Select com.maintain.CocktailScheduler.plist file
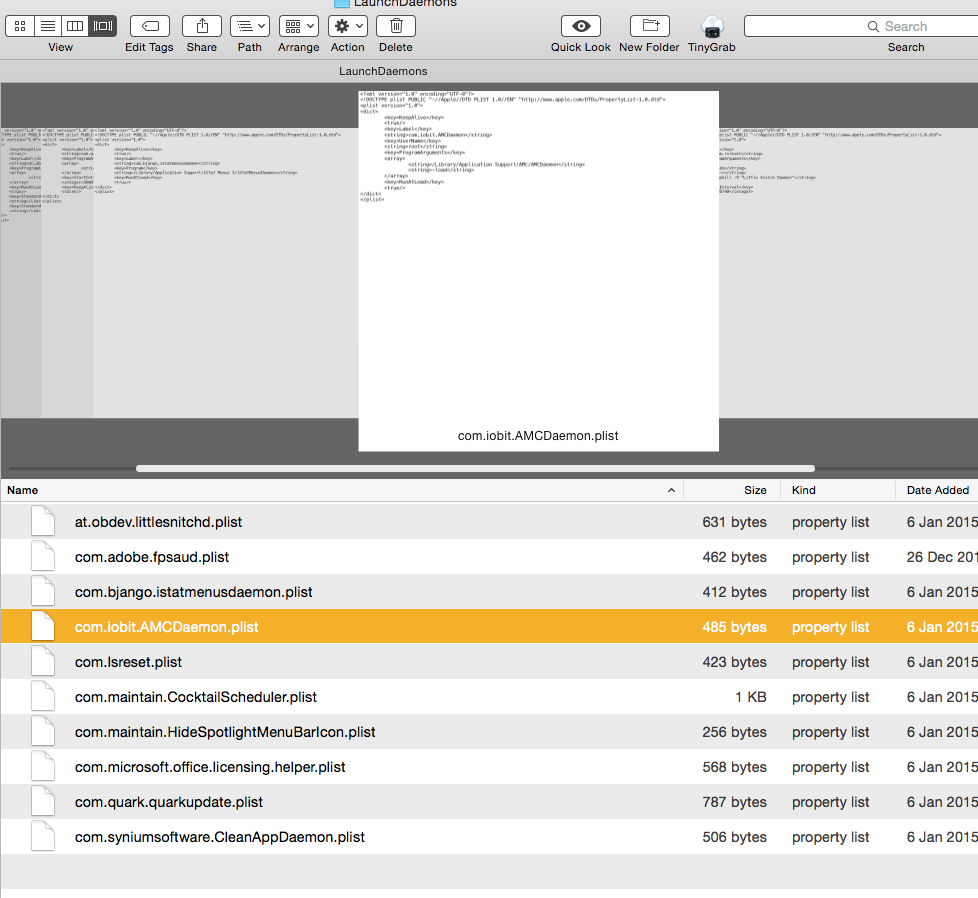The height and width of the screenshot is (898, 978). point(196,697)
